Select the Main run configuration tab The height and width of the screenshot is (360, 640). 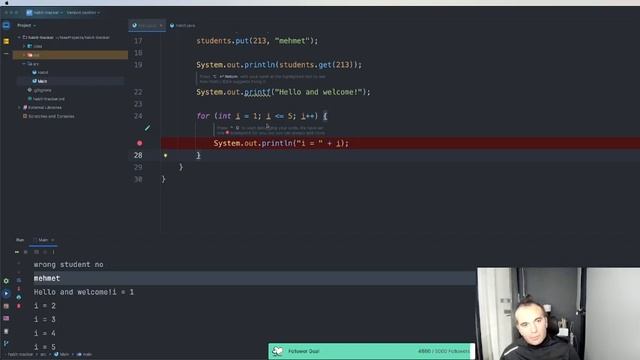pos(42,240)
